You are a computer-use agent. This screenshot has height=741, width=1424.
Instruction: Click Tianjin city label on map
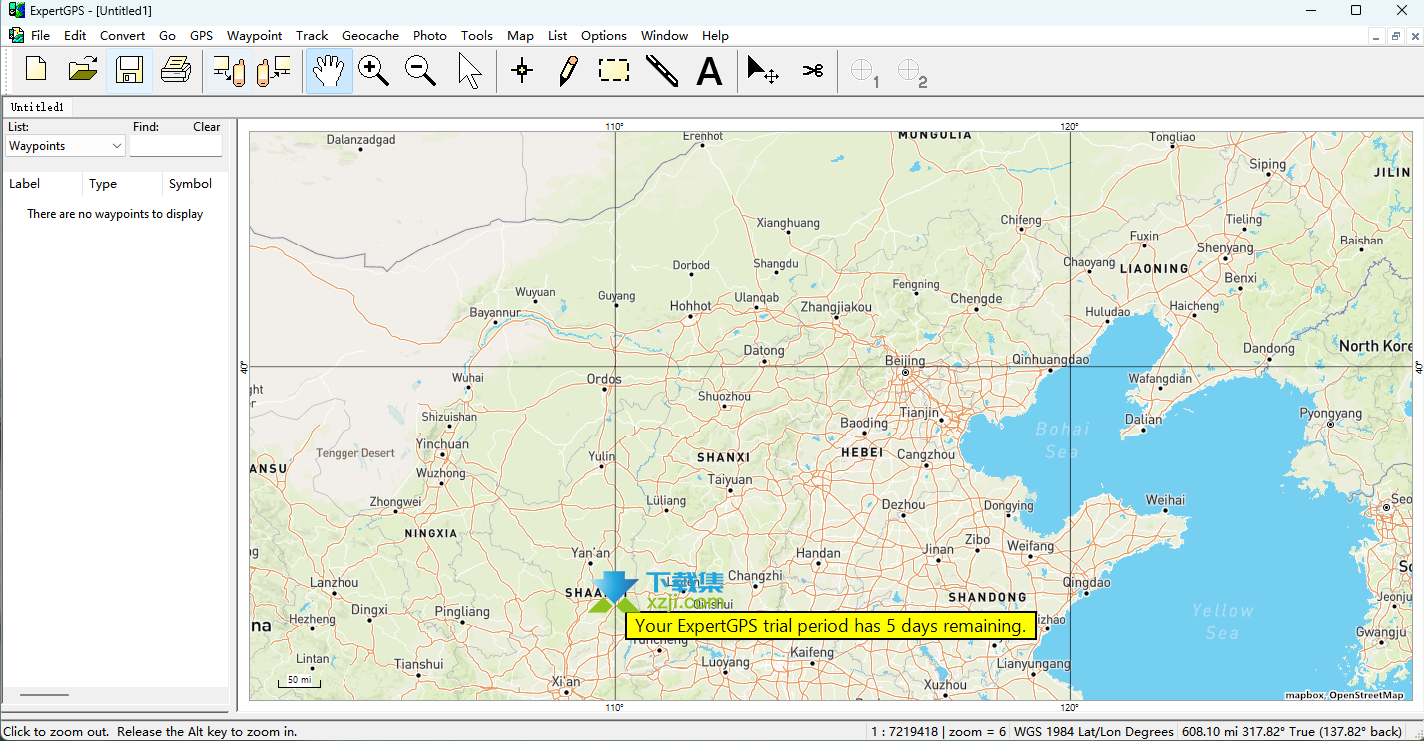click(x=920, y=412)
